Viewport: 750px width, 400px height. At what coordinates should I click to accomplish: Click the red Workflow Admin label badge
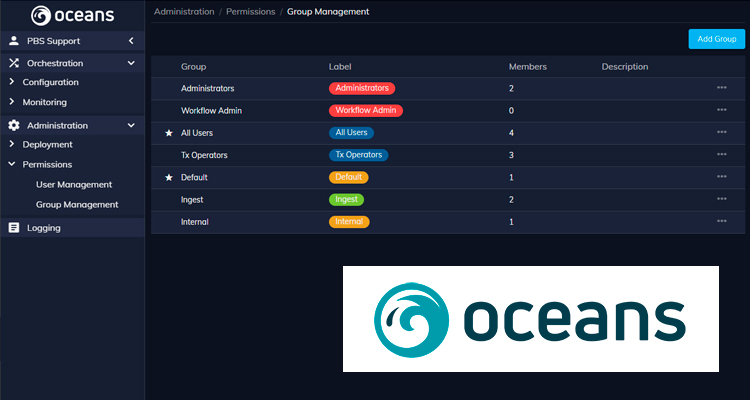[x=366, y=111]
